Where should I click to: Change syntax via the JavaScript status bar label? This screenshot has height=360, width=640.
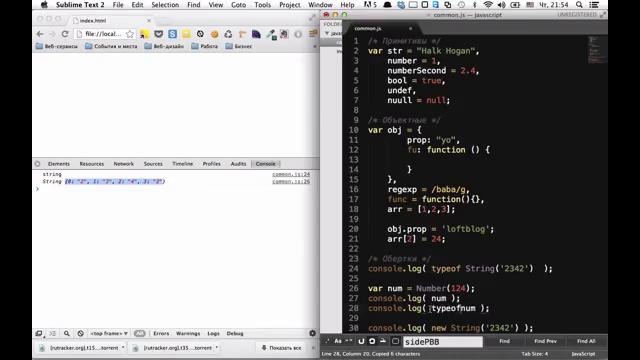tap(583, 354)
